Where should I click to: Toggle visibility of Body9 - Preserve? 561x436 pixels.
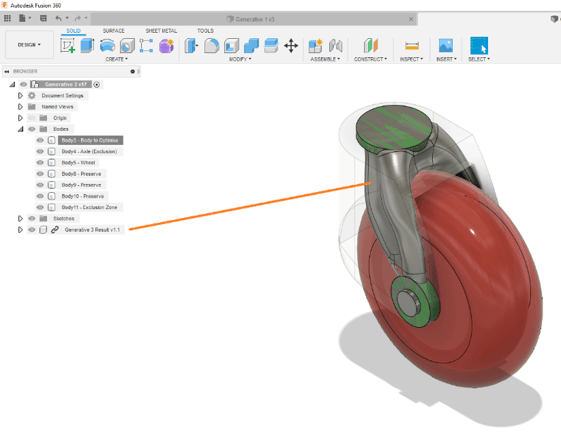pyautogui.click(x=40, y=185)
